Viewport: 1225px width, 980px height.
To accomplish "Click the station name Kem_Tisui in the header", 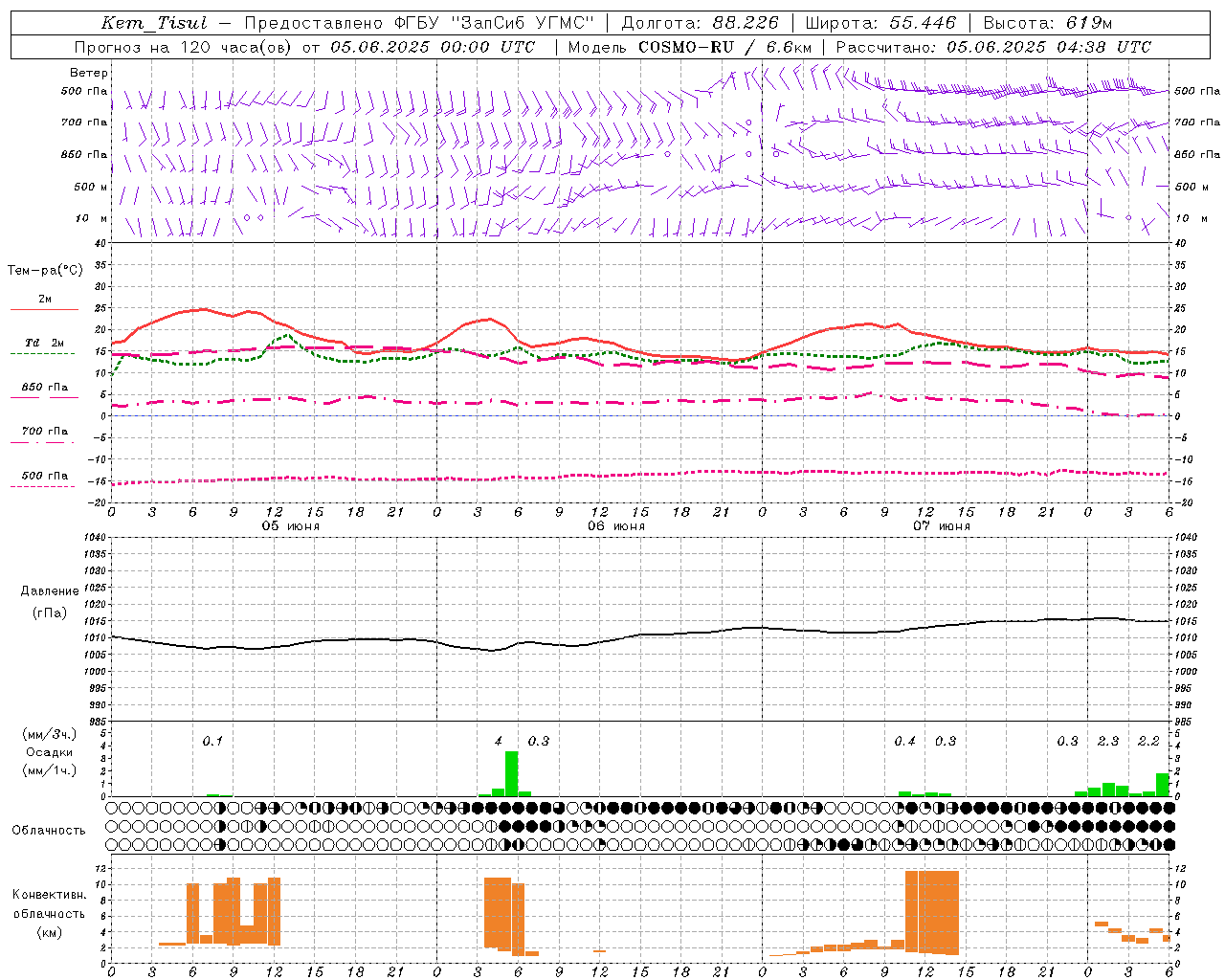I will tap(154, 23).
